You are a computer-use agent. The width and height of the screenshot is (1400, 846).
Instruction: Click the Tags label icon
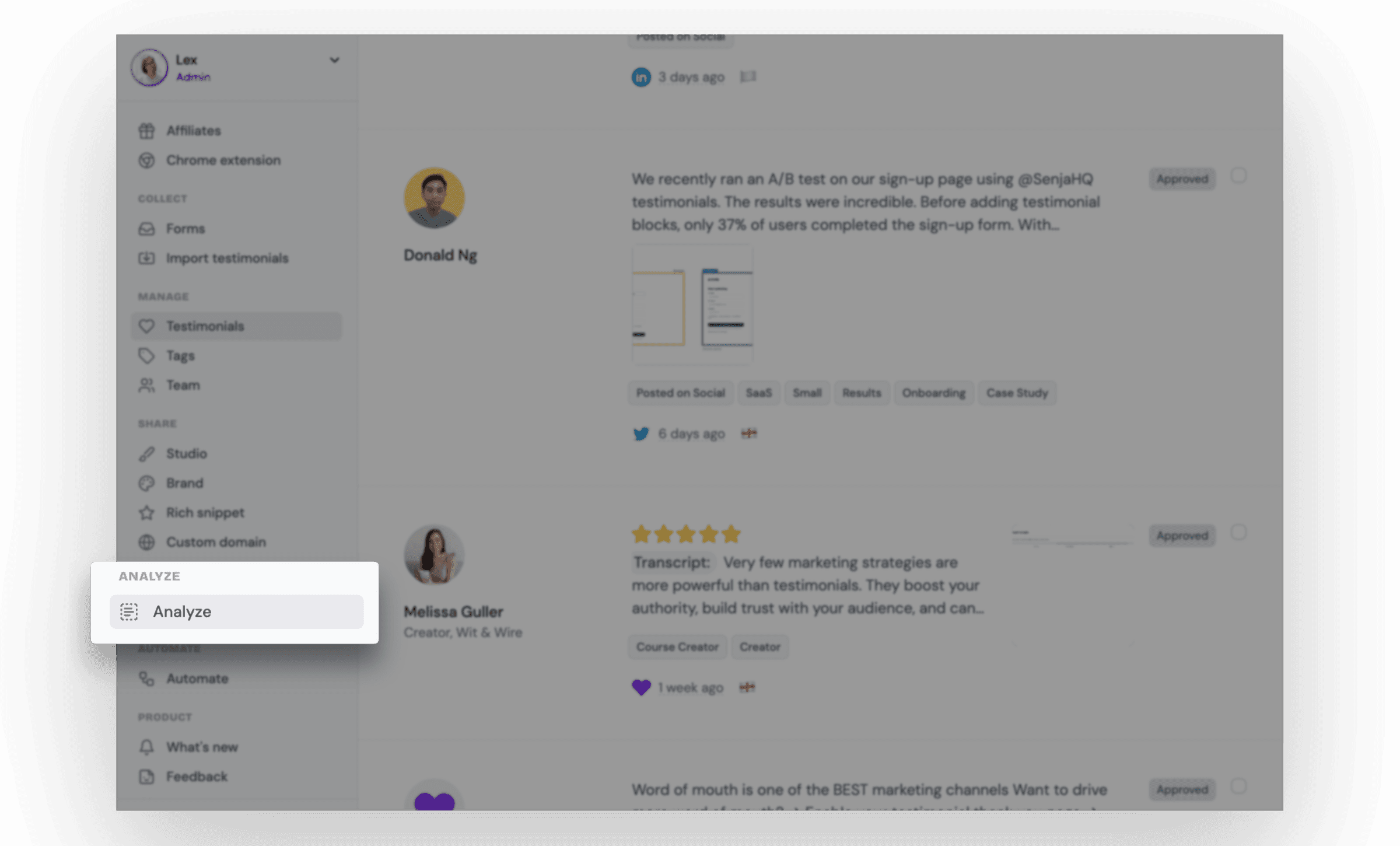[146, 355]
